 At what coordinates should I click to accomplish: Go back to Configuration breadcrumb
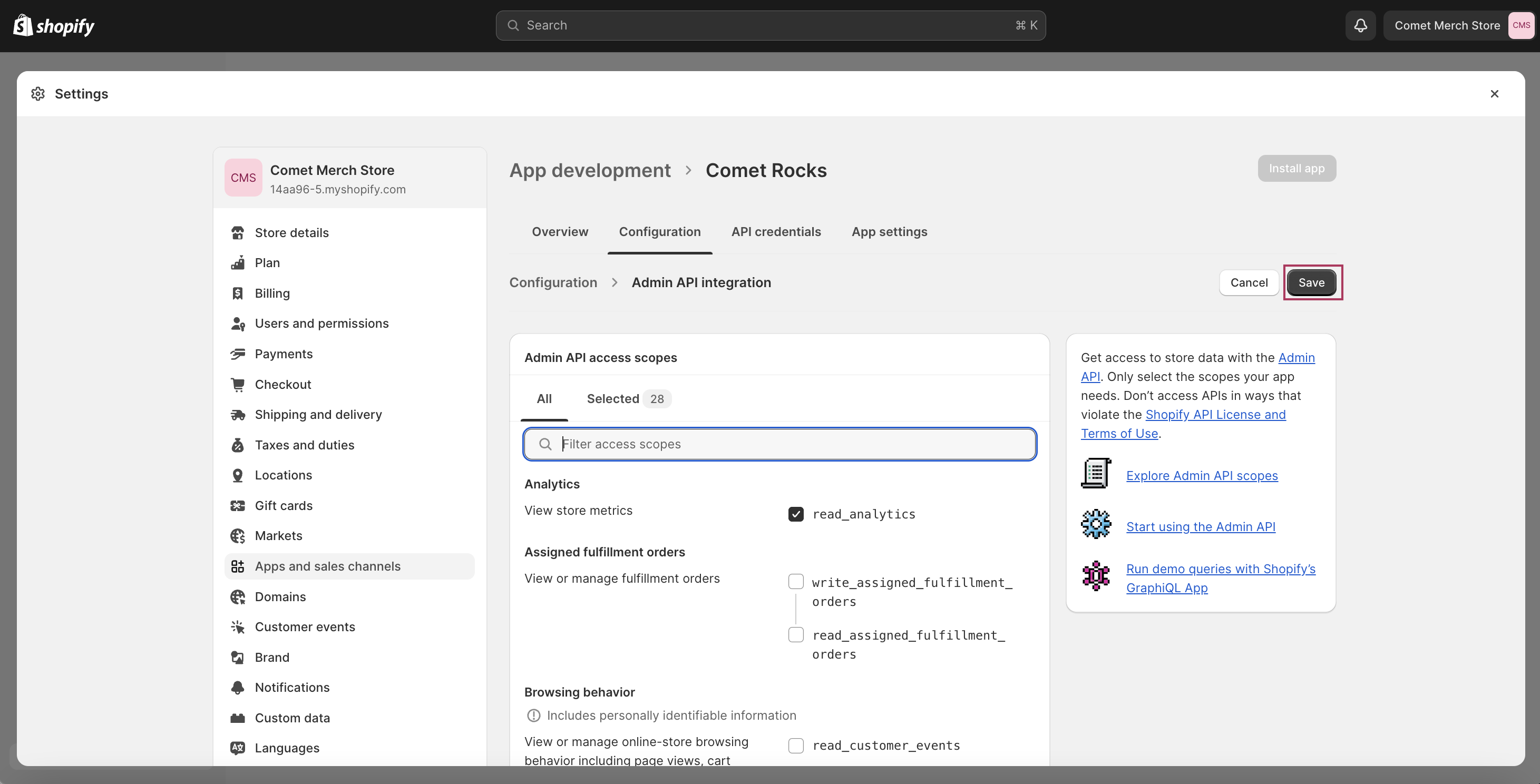pyautogui.click(x=553, y=282)
